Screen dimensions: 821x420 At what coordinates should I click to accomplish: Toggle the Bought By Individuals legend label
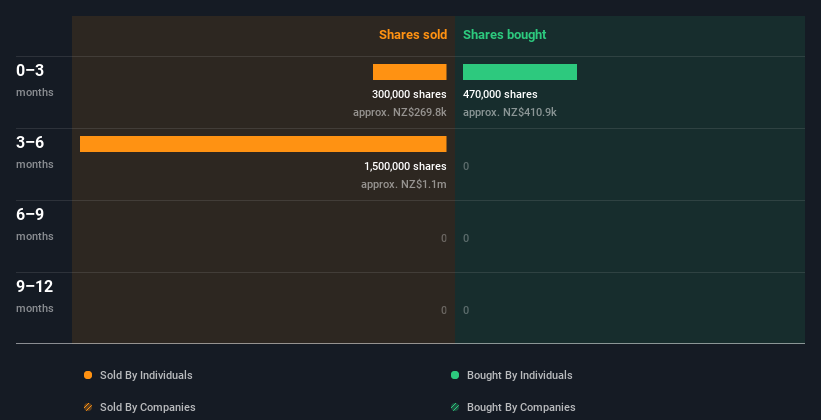tap(519, 375)
